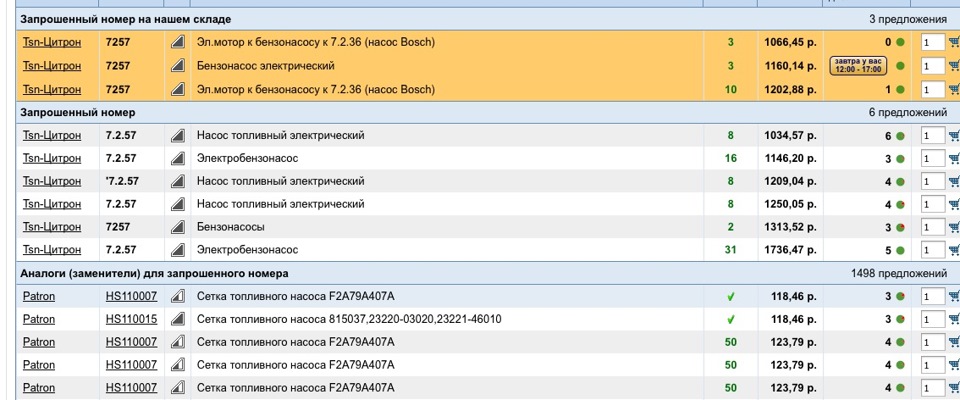Click the info icon in the 1146,20 р. row
The height and width of the screenshot is (400, 960).
pos(177,158)
